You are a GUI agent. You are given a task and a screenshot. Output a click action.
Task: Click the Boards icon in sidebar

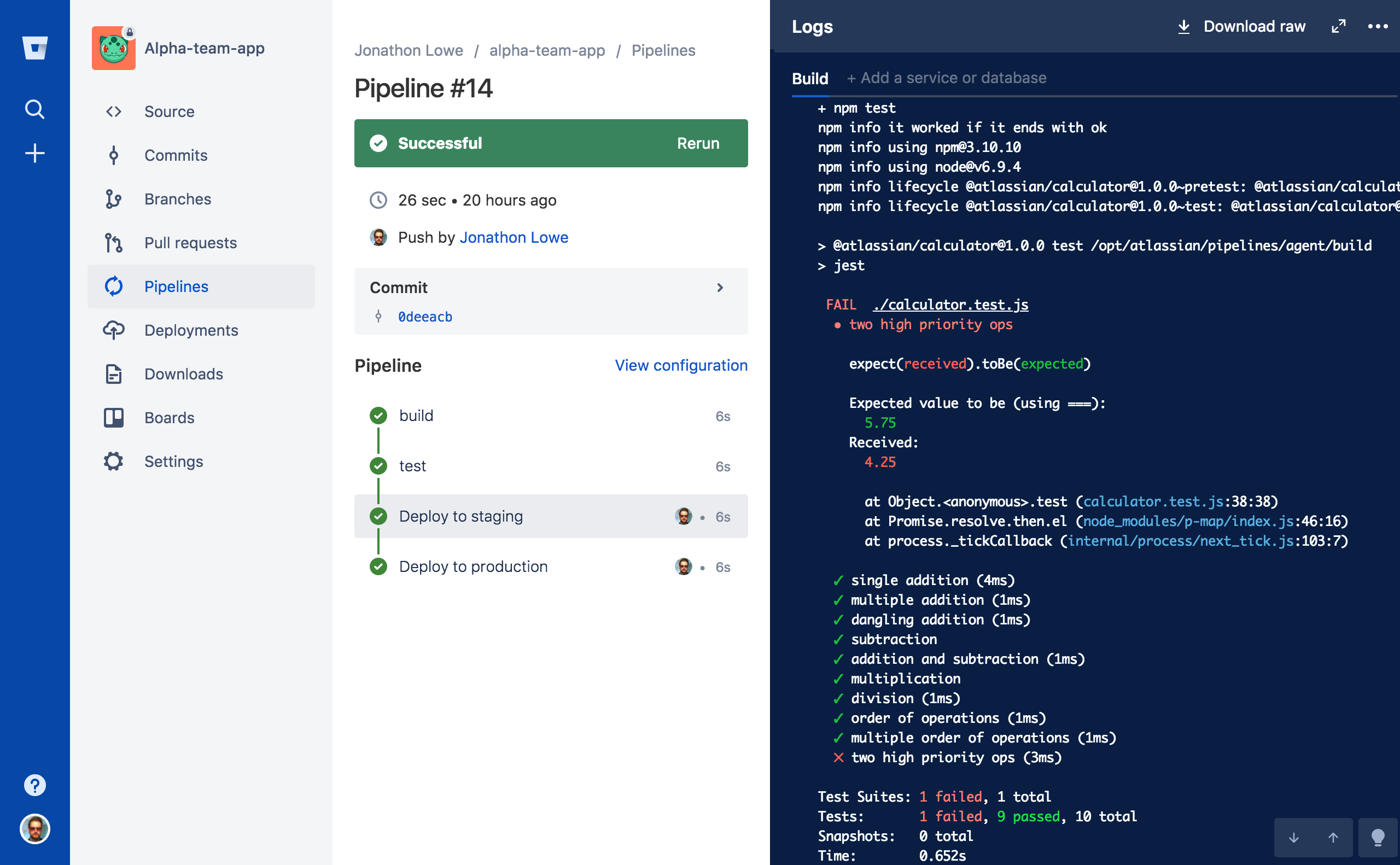[x=113, y=417]
